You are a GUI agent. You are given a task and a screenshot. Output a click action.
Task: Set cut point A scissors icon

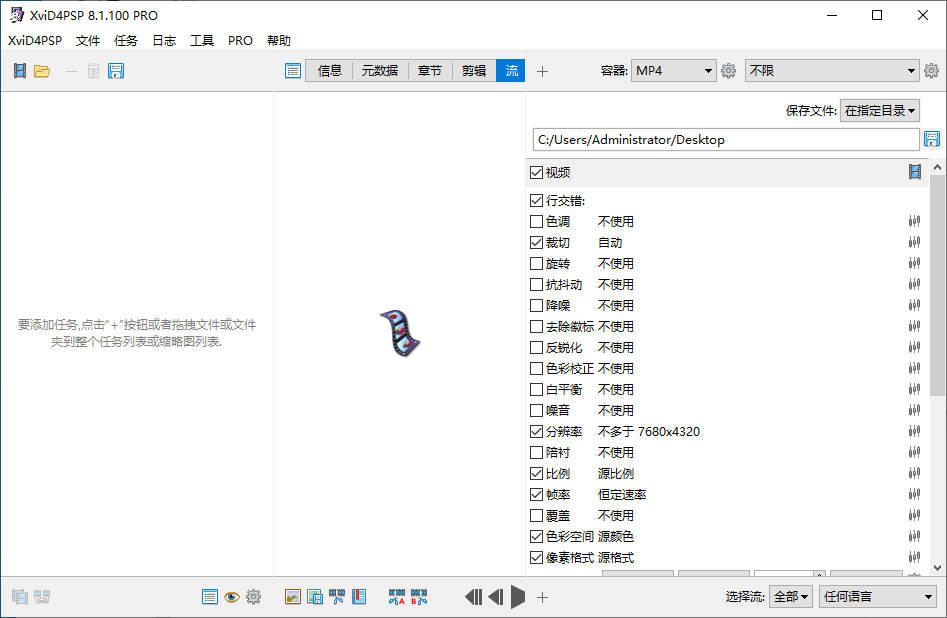tap(397, 597)
